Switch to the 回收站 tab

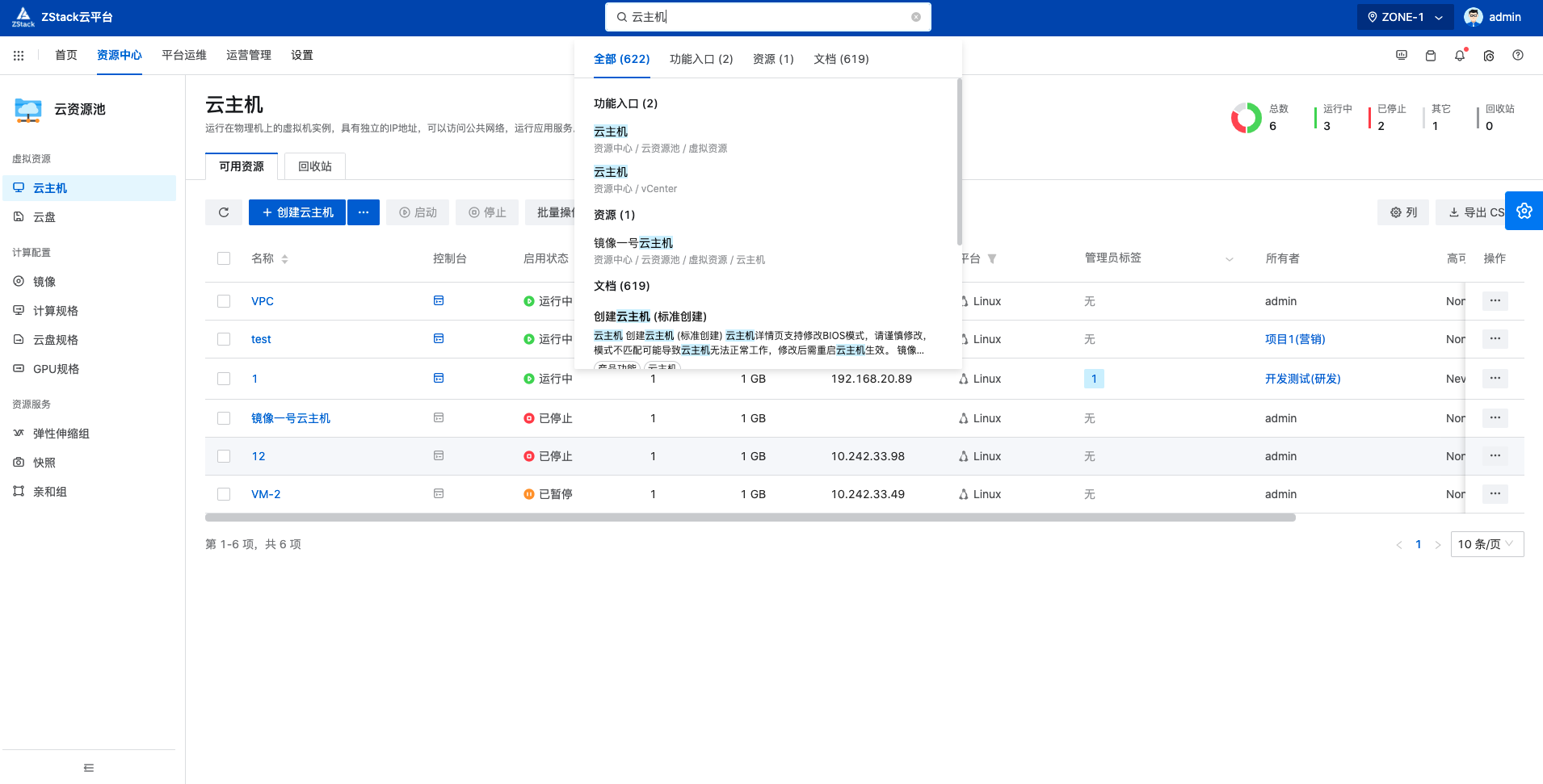[x=314, y=166]
